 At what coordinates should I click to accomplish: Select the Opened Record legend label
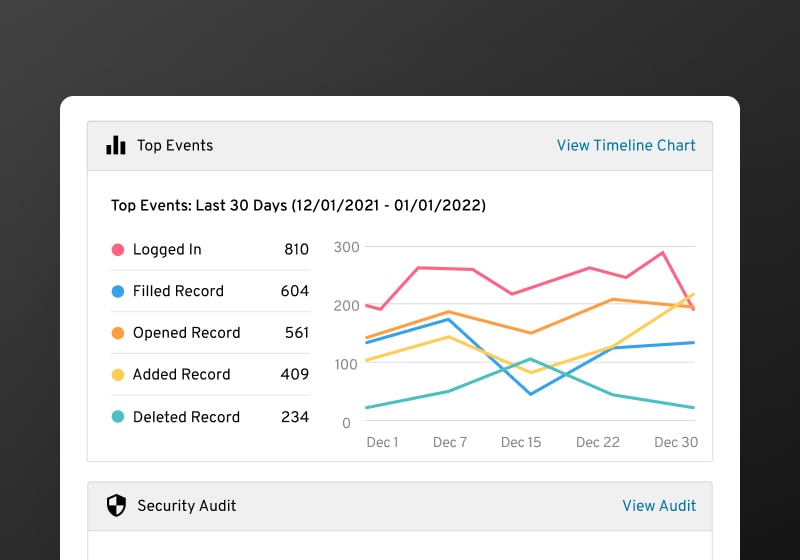coord(186,333)
